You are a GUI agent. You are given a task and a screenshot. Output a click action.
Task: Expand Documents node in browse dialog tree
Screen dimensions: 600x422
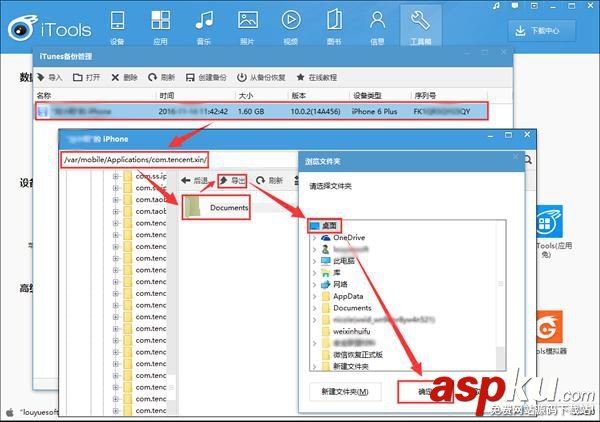(x=315, y=308)
